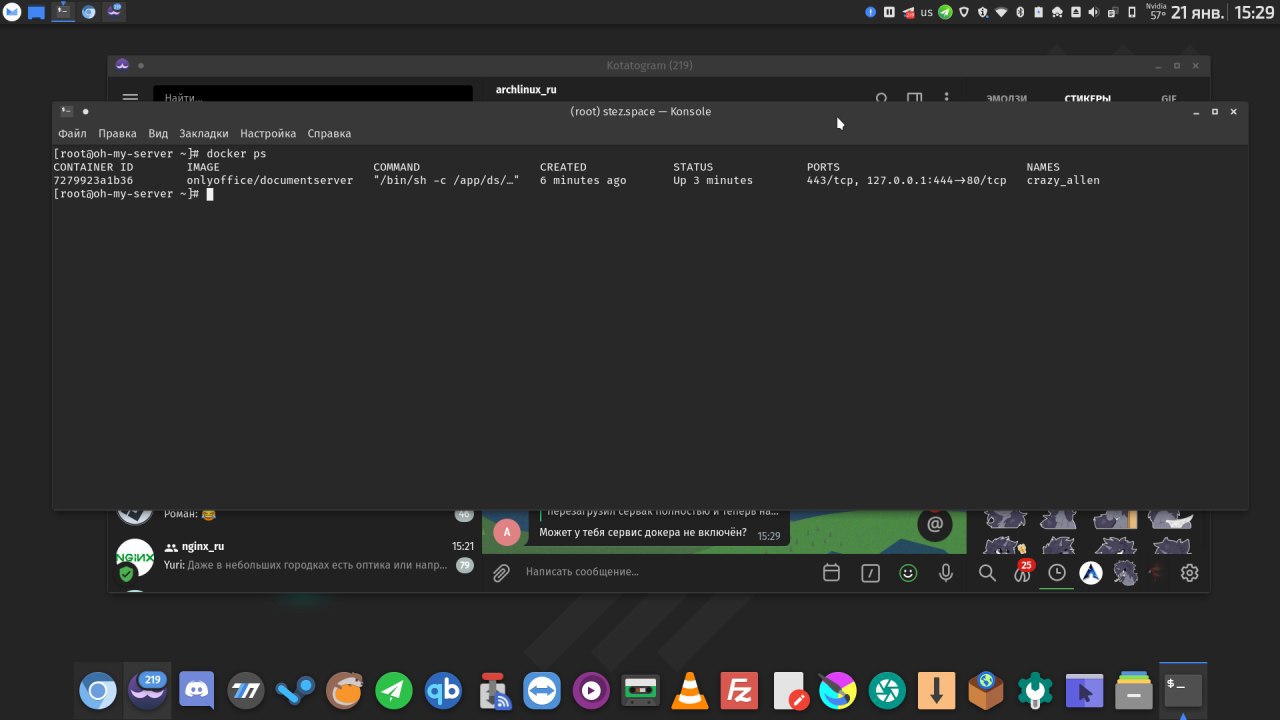Click the Wi-Fi network icon in system tray

coord(1001,12)
